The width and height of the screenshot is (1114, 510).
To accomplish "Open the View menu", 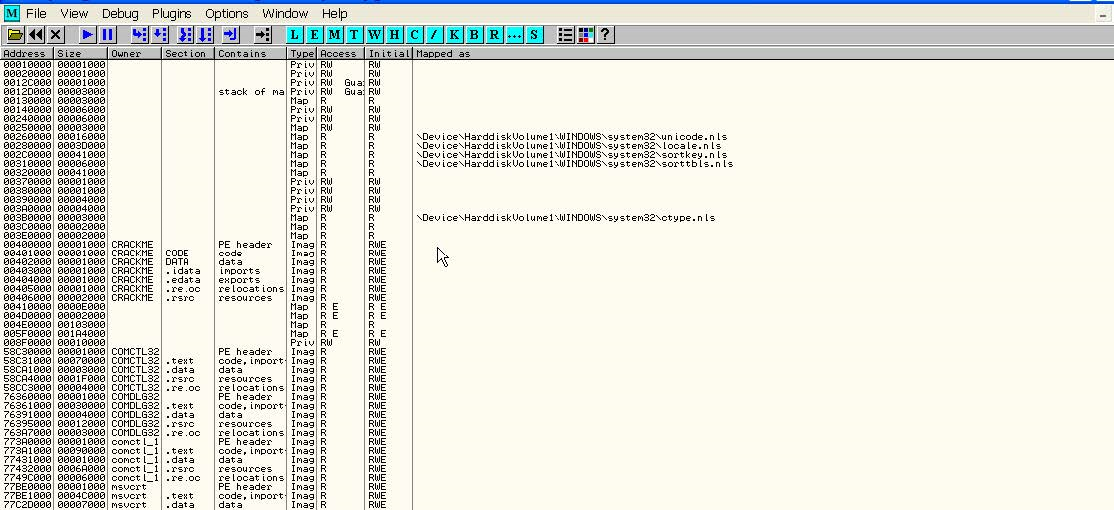I will tap(74, 13).
